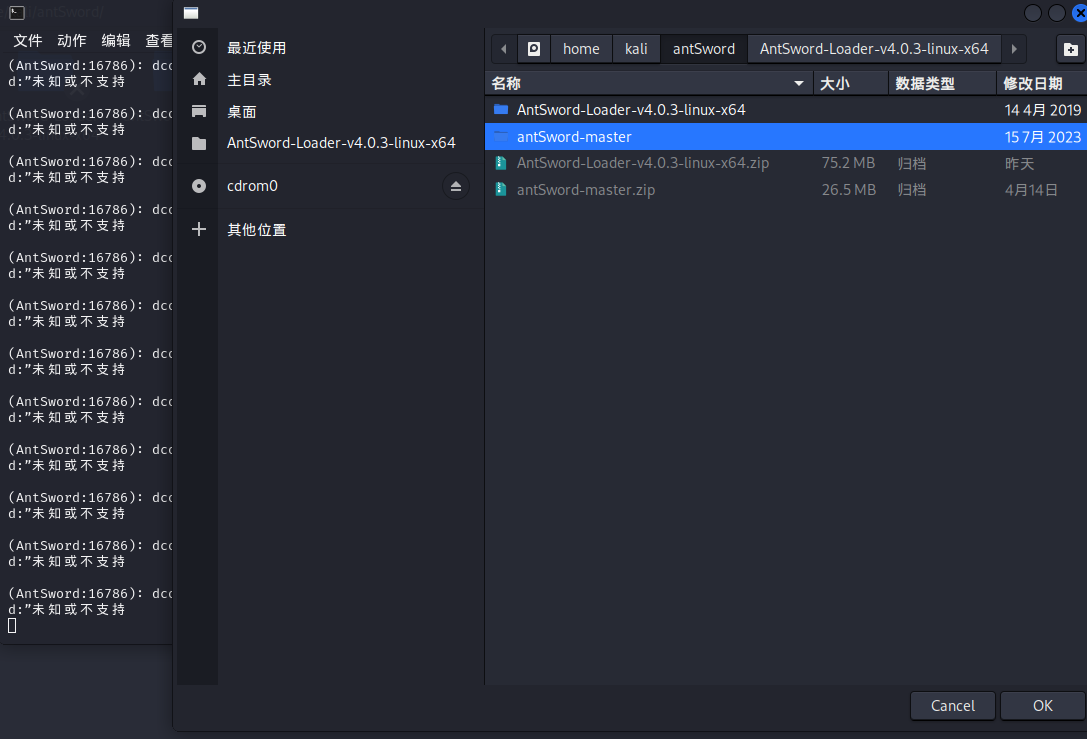Click the 归档 type cell for antSword-master.zip
1087x739 pixels.
(x=912, y=190)
